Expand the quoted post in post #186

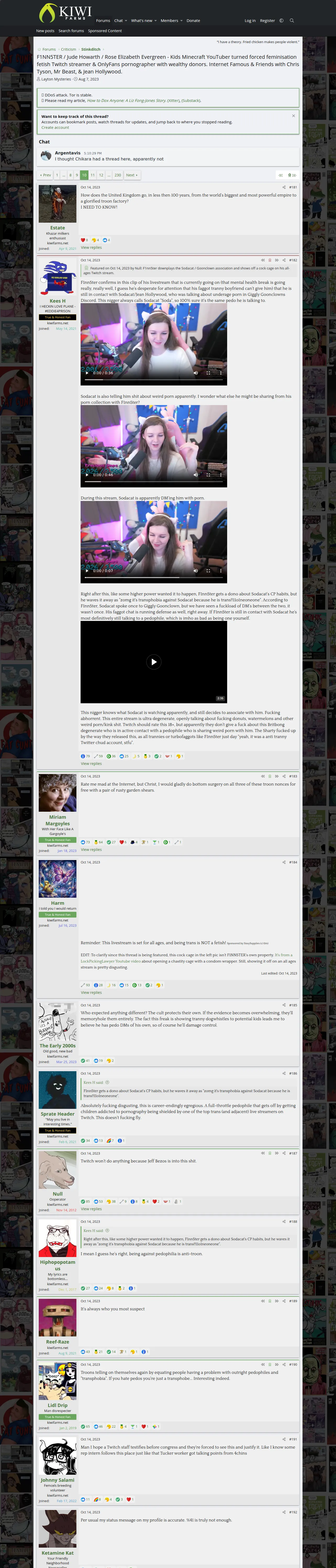click(x=107, y=1082)
